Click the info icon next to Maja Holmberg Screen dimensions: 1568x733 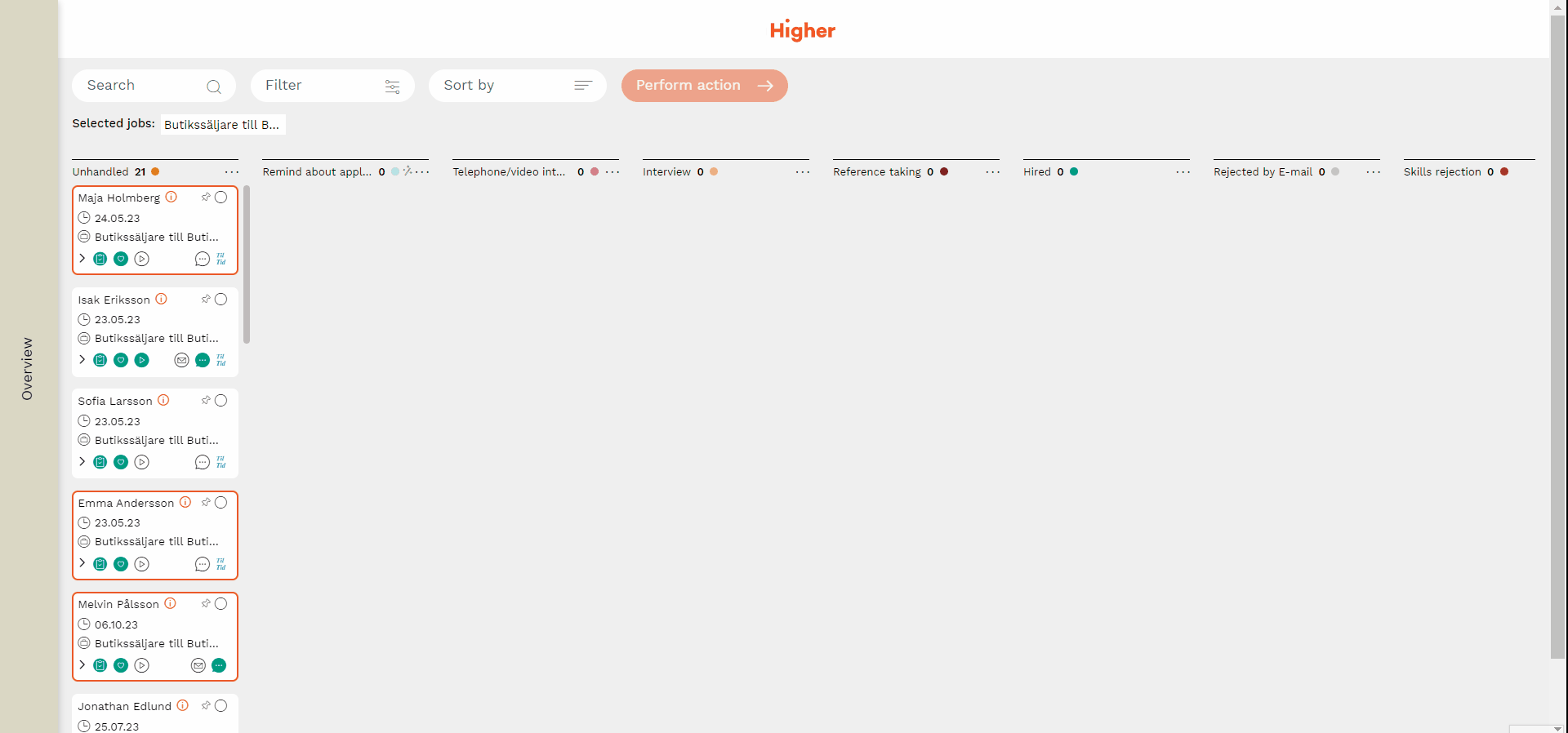coord(171,197)
